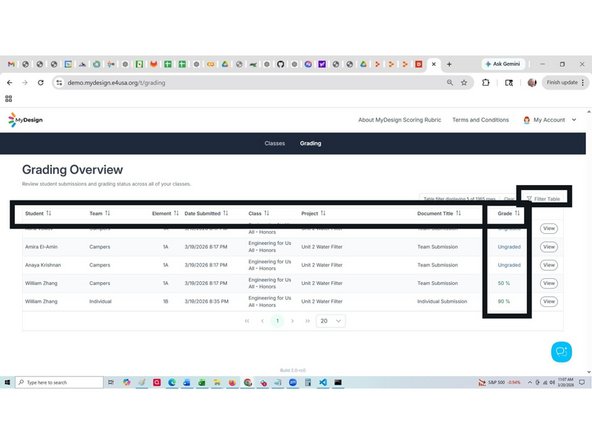Open Windows Task View

pyautogui.click(x=111, y=382)
